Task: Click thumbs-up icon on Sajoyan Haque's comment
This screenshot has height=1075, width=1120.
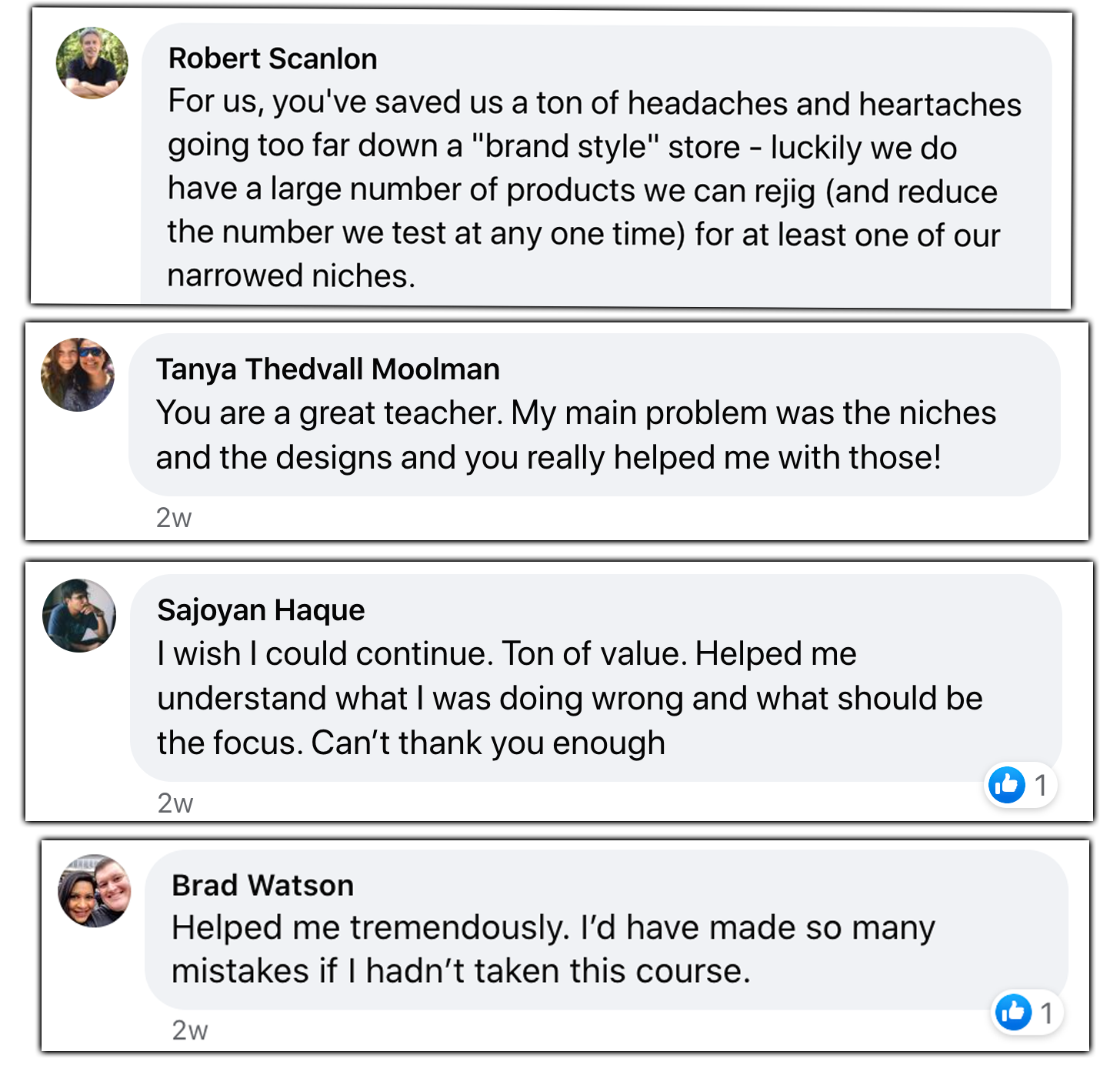Action: coord(1006,785)
